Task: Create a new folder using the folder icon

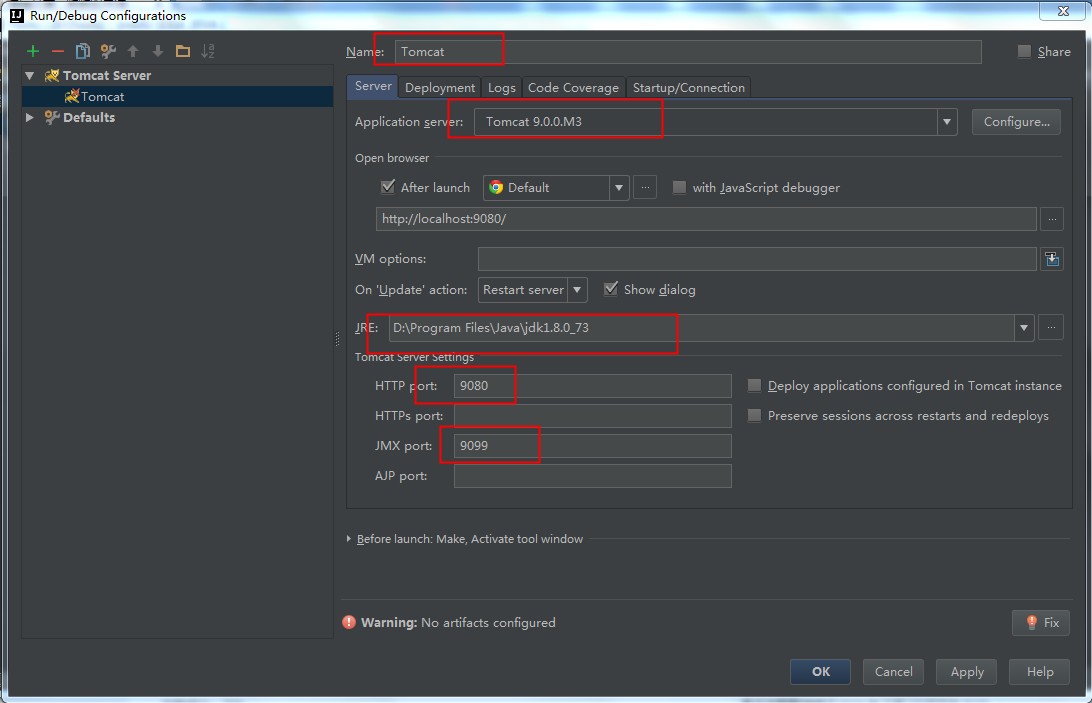Action: coord(182,51)
